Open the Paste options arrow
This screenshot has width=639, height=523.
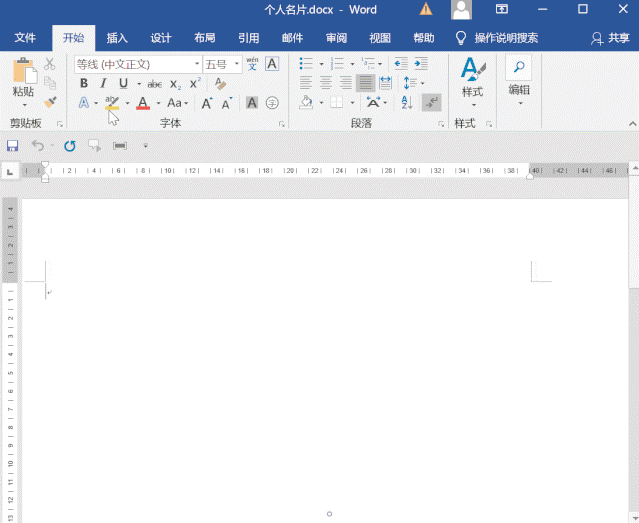24,105
